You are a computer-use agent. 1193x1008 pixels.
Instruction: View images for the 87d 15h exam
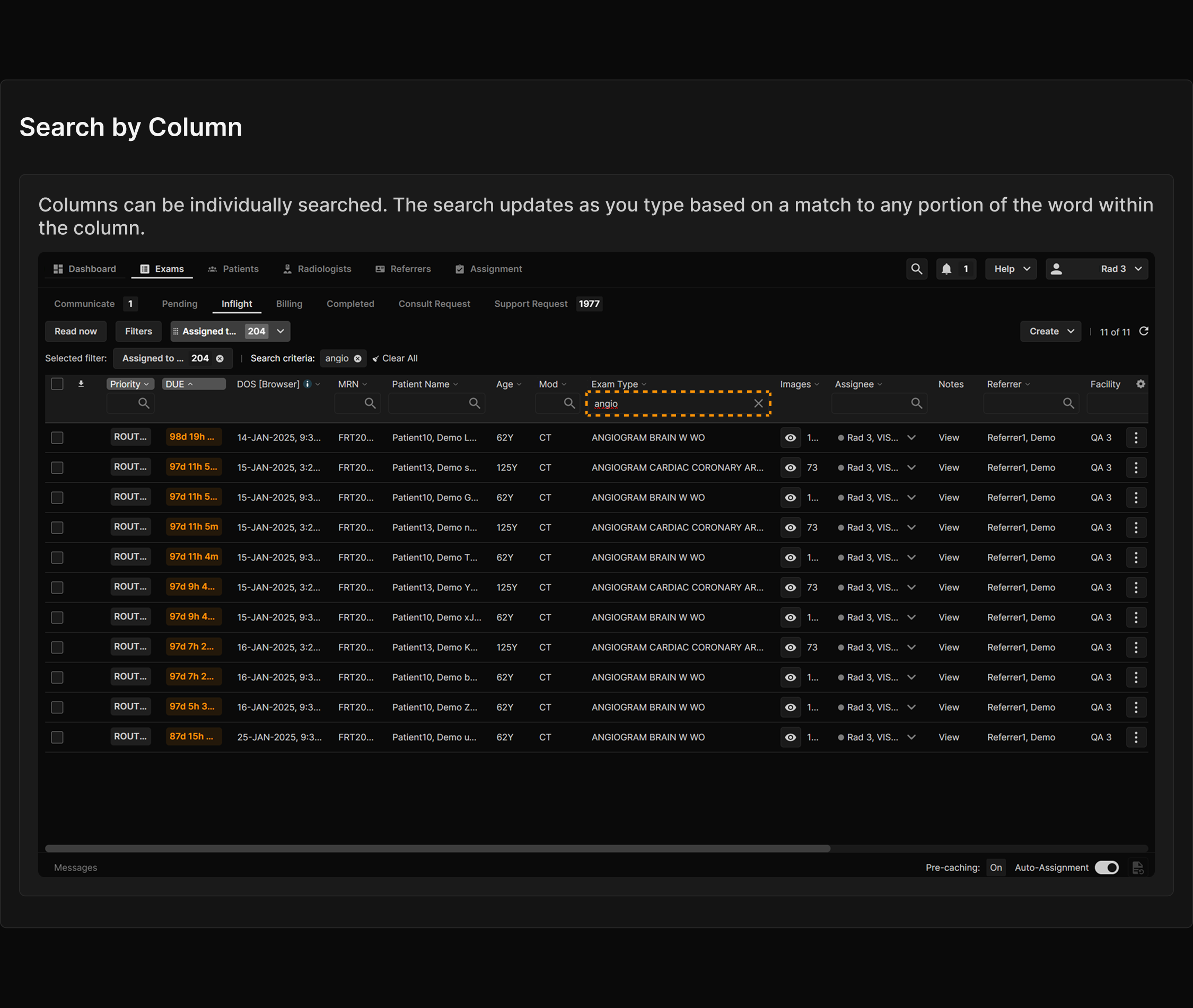point(791,737)
